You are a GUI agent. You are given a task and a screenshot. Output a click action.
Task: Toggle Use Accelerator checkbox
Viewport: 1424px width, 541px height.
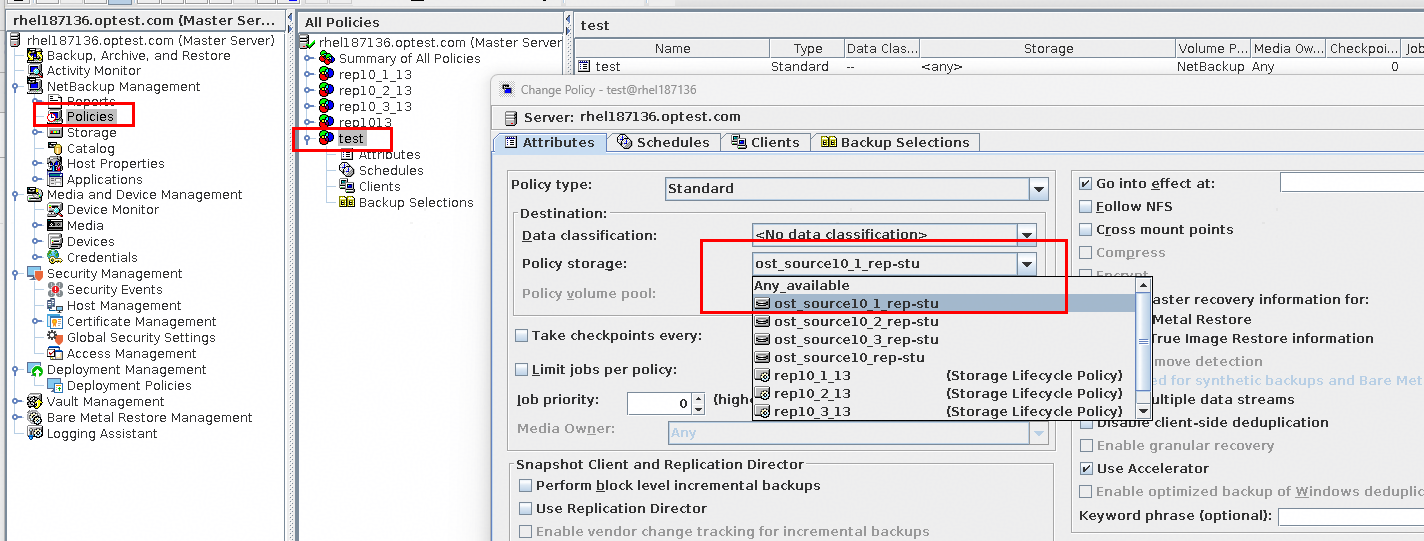coord(1086,469)
